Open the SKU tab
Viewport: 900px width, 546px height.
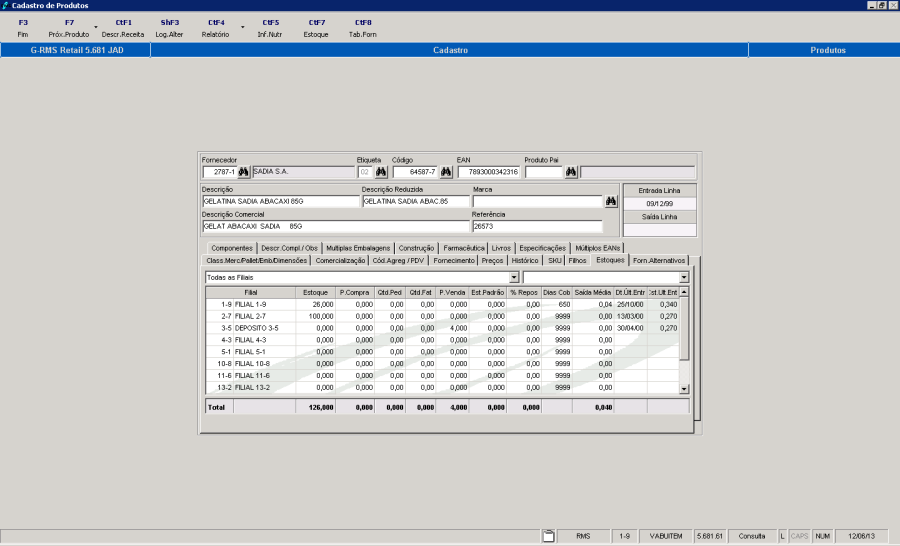[x=554, y=261]
